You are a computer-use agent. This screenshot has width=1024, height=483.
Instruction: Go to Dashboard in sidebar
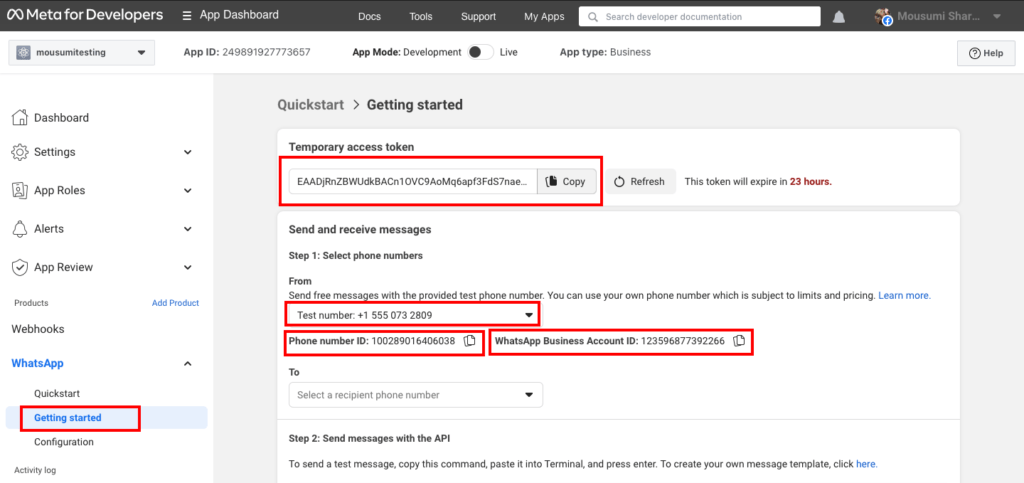coord(61,117)
